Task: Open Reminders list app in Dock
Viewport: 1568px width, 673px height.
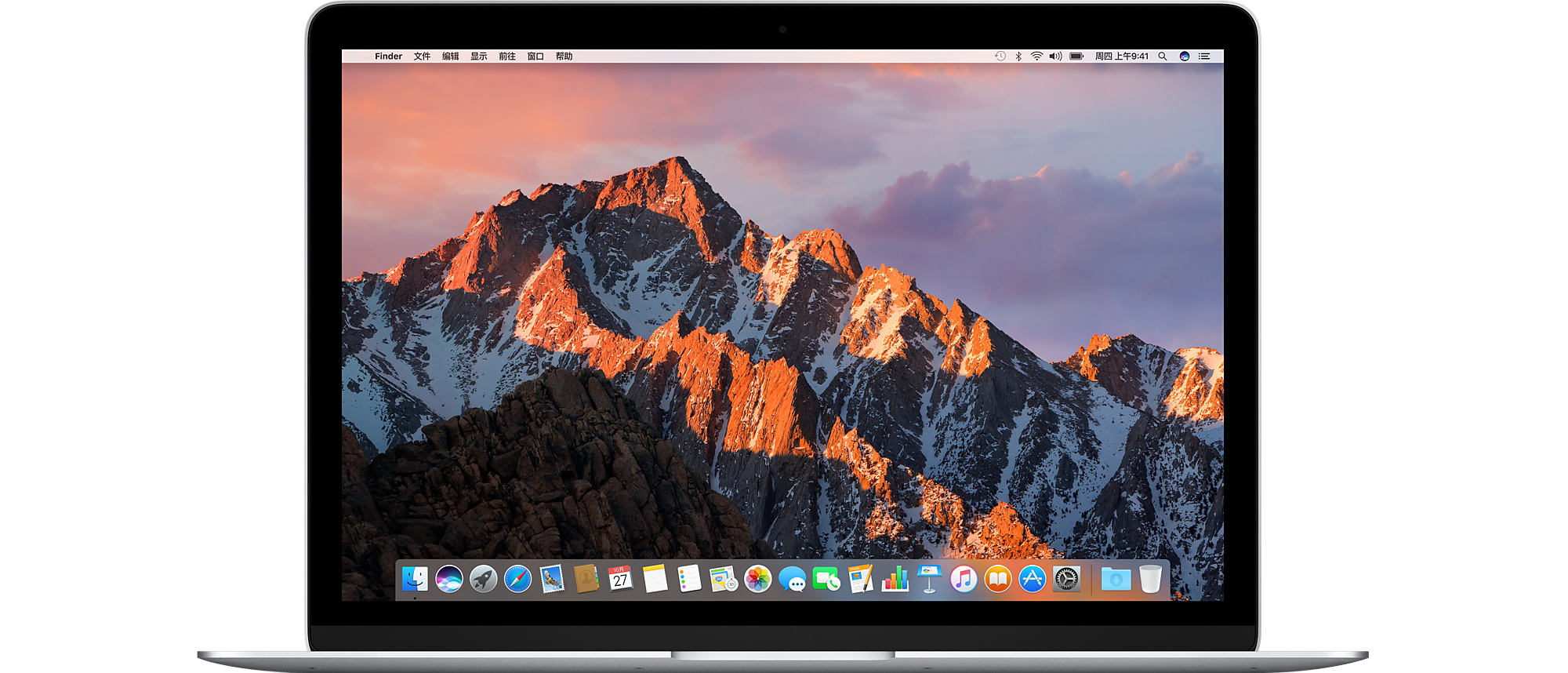Action: point(689,579)
